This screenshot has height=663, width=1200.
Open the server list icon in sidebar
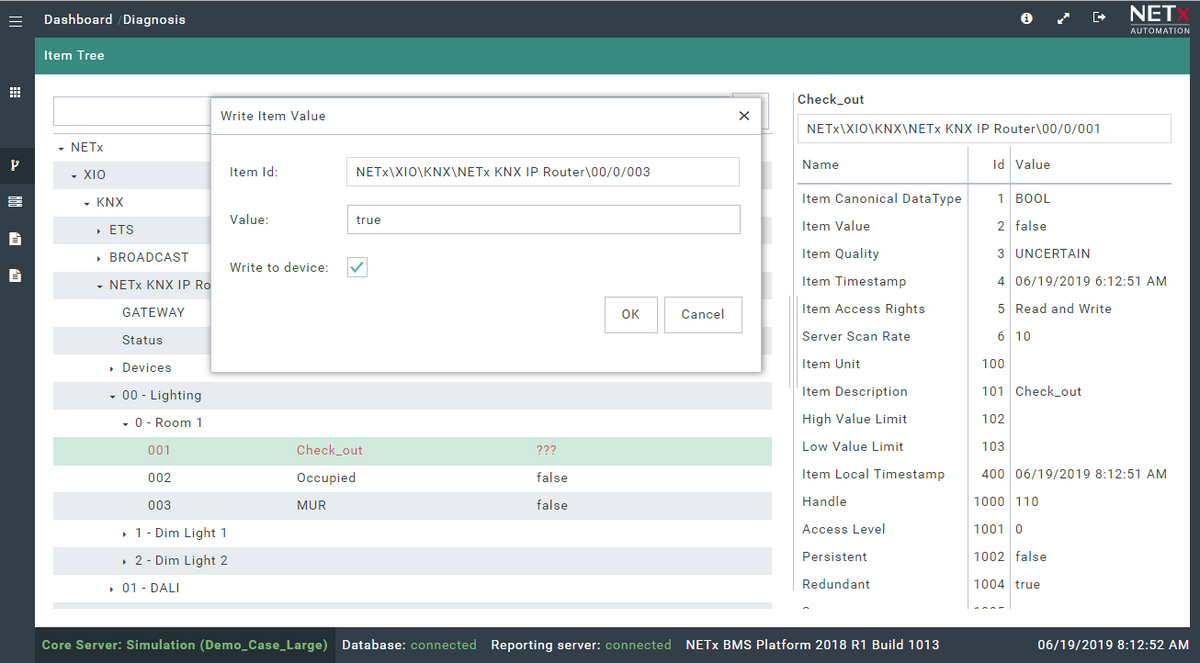[15, 201]
